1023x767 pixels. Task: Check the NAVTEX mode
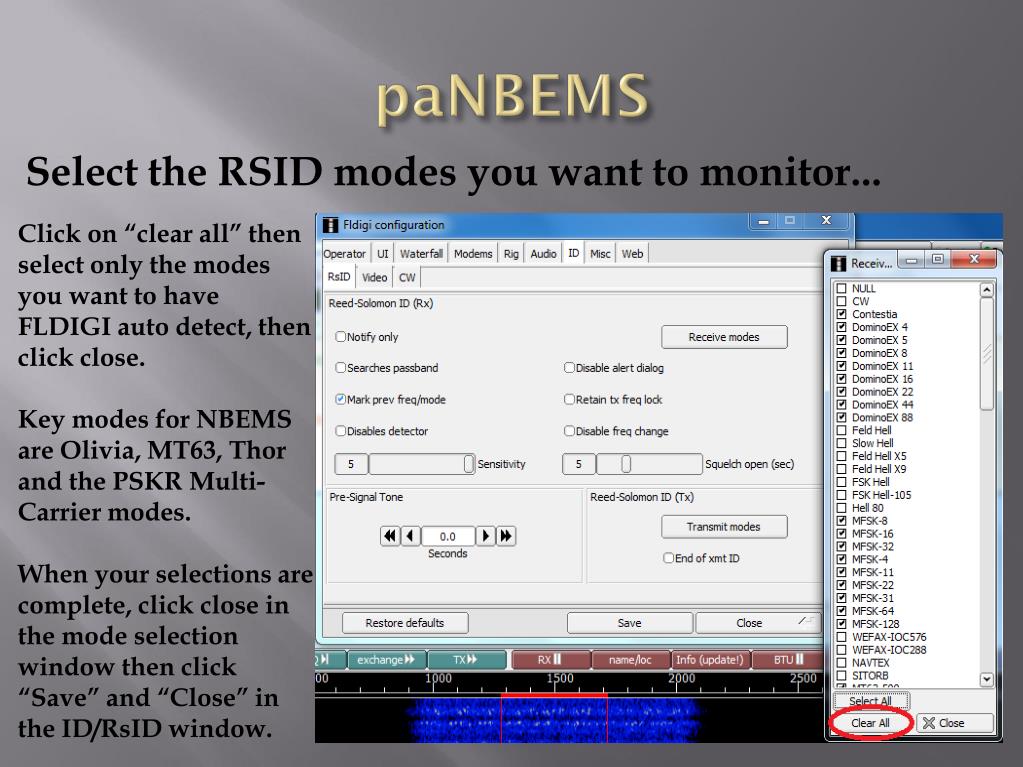[842, 663]
